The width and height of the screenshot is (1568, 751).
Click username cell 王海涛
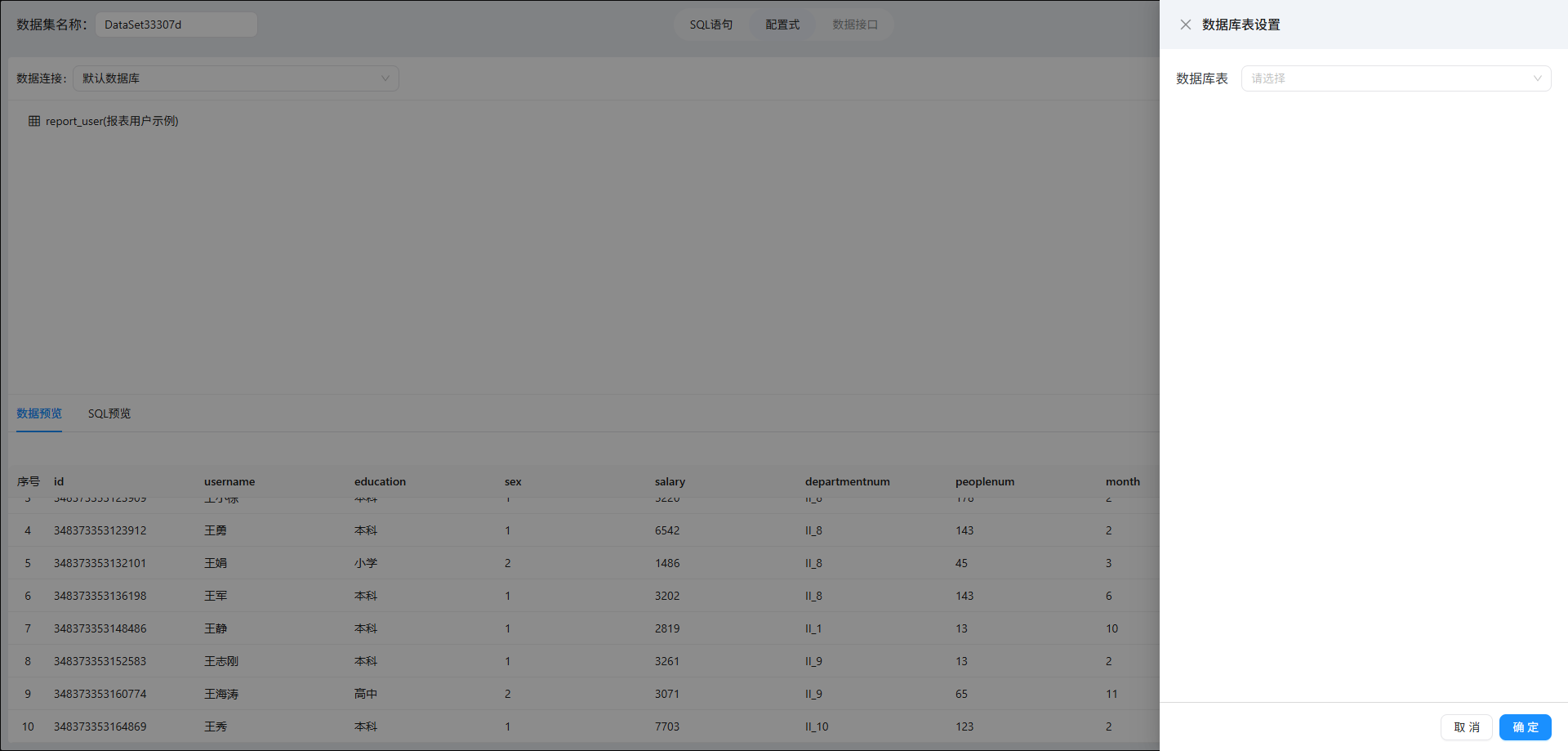coord(221,694)
